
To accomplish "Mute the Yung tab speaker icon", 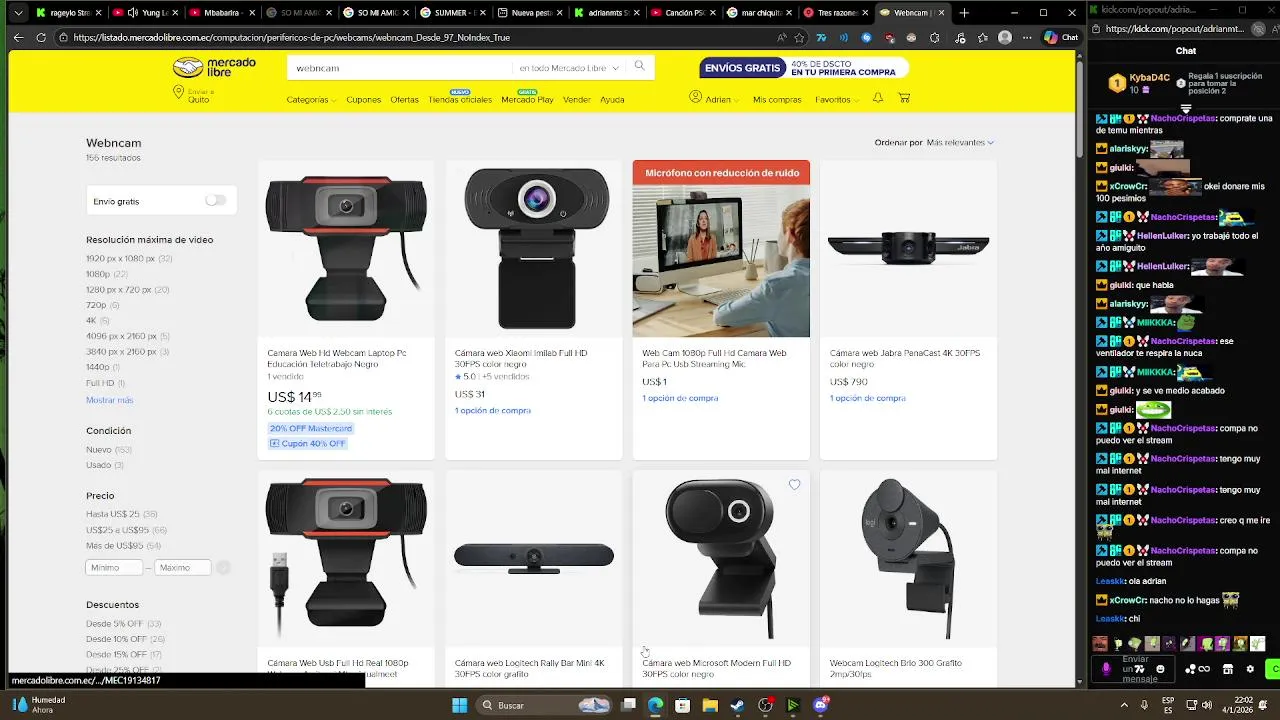I will click(132, 13).
